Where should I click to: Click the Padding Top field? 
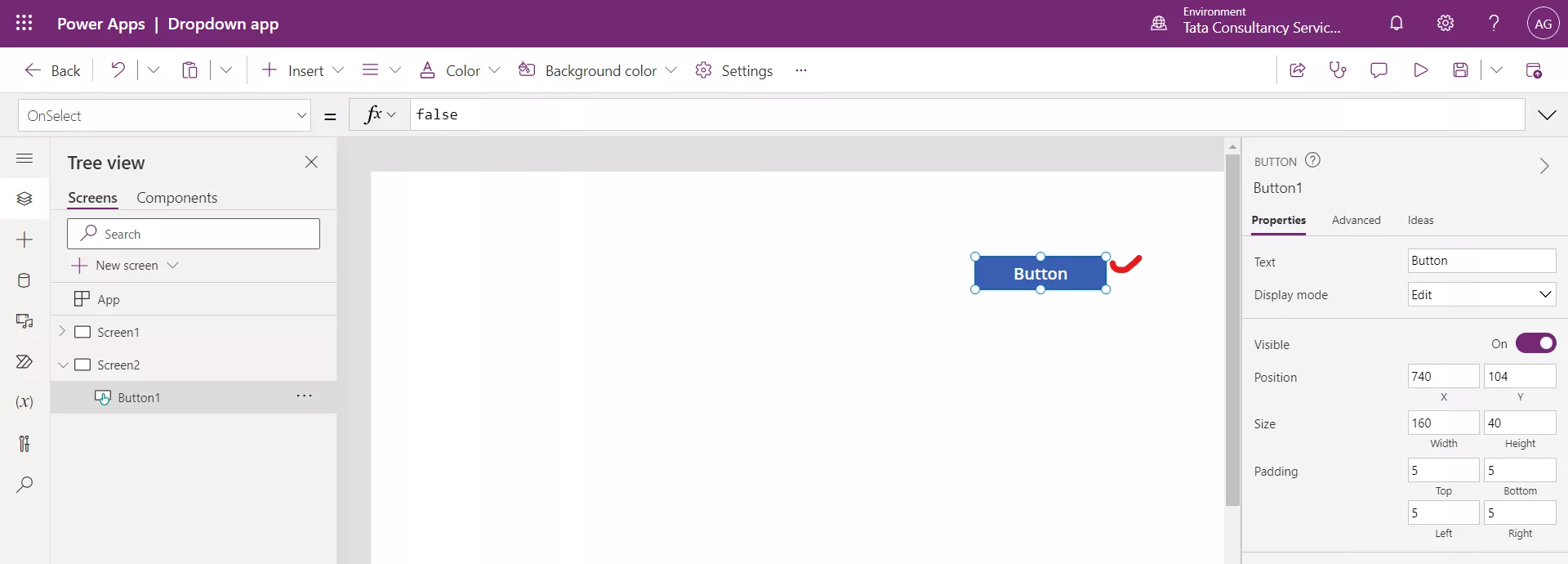pyautogui.click(x=1443, y=470)
